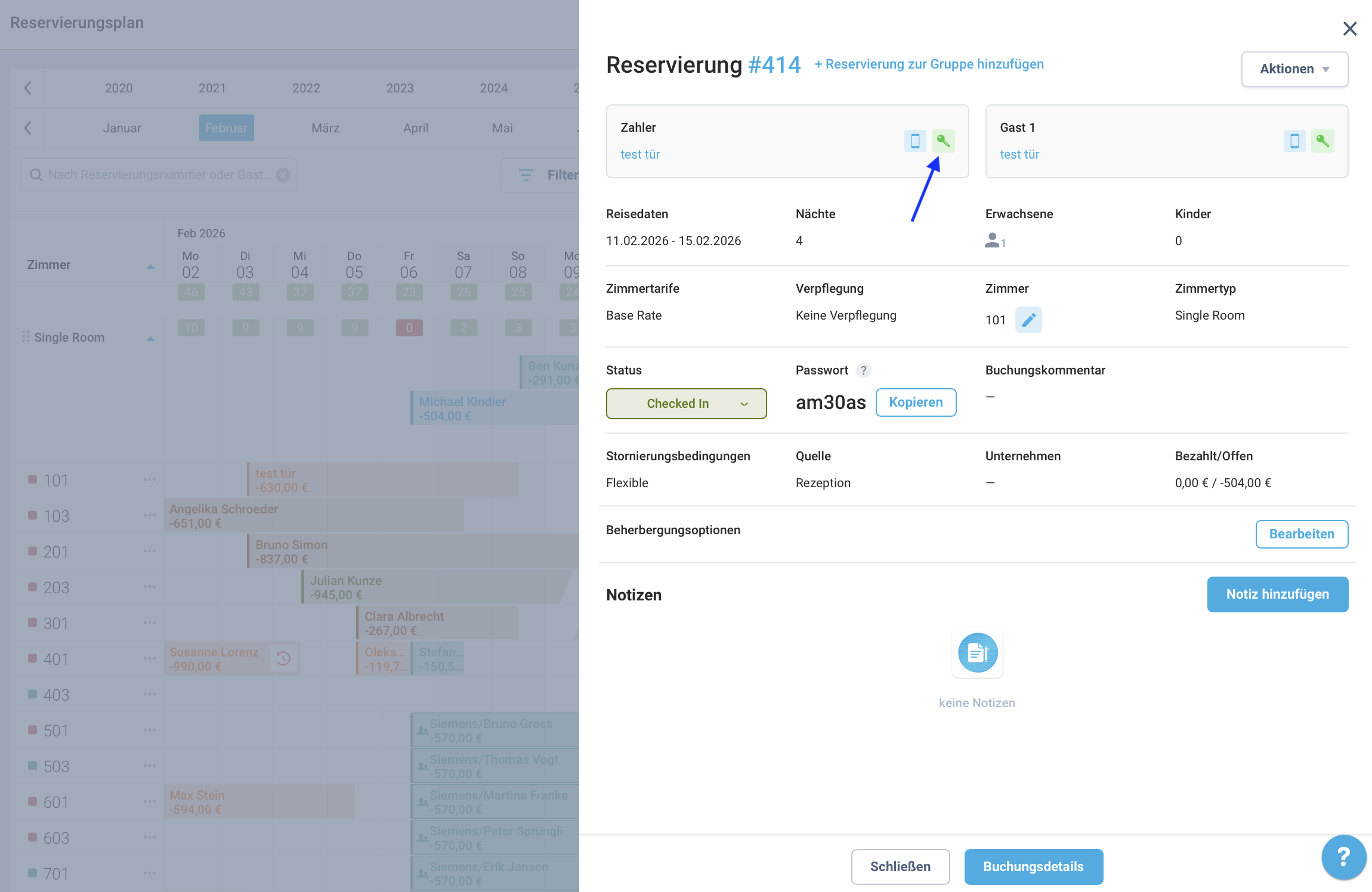The image size is (1372, 892).
Task: Click the search magnifier icon
Action: coord(36,175)
